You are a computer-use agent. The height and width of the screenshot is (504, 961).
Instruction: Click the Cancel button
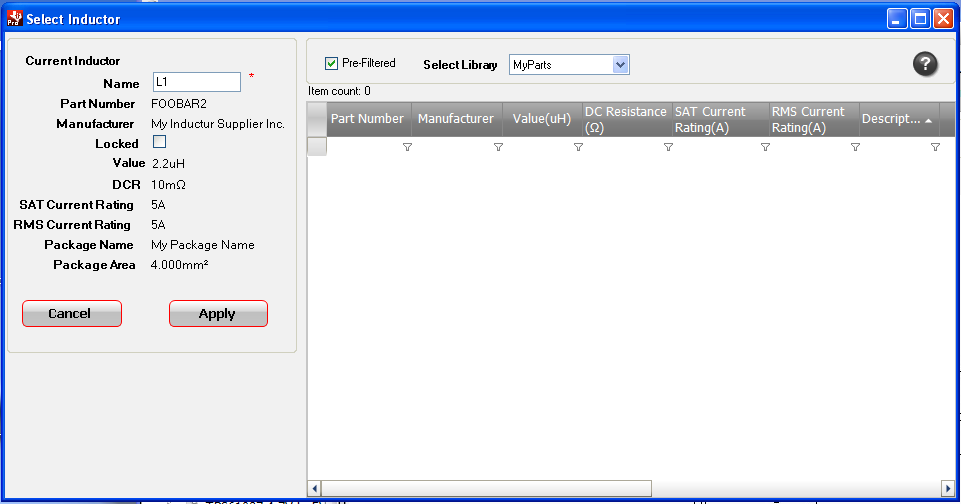(x=72, y=313)
